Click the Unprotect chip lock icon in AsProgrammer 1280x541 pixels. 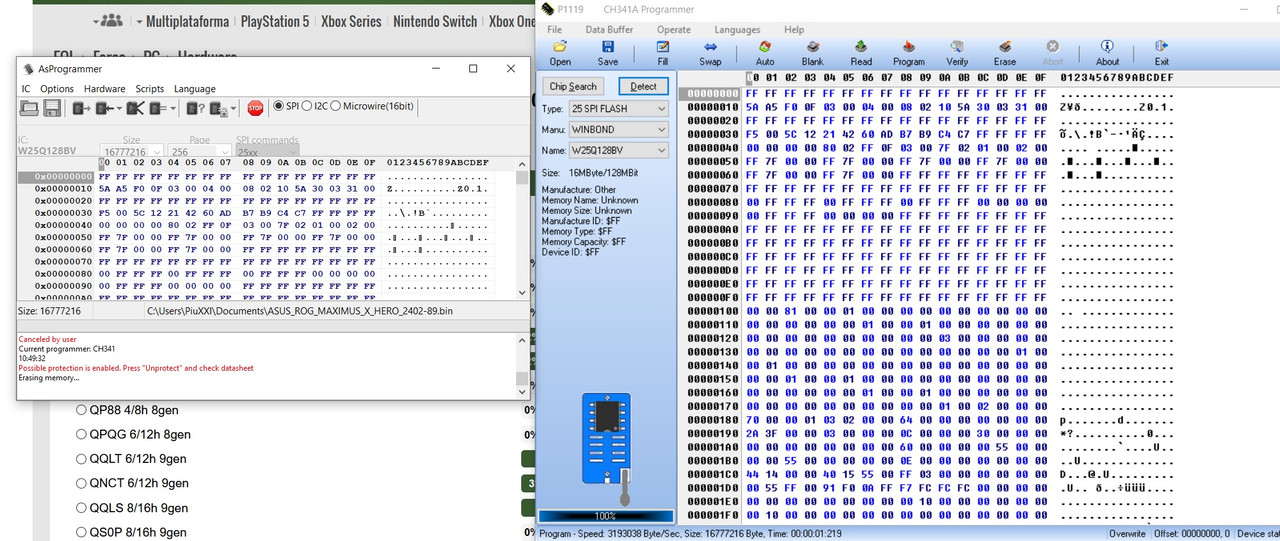(219, 108)
